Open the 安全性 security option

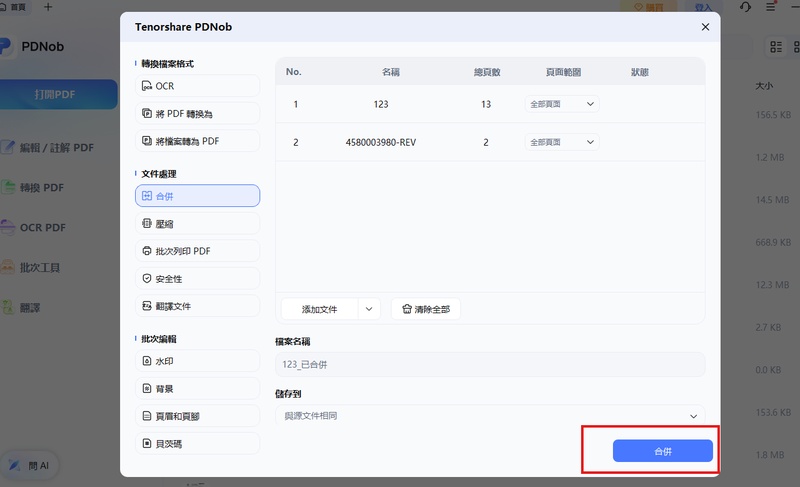coord(197,278)
